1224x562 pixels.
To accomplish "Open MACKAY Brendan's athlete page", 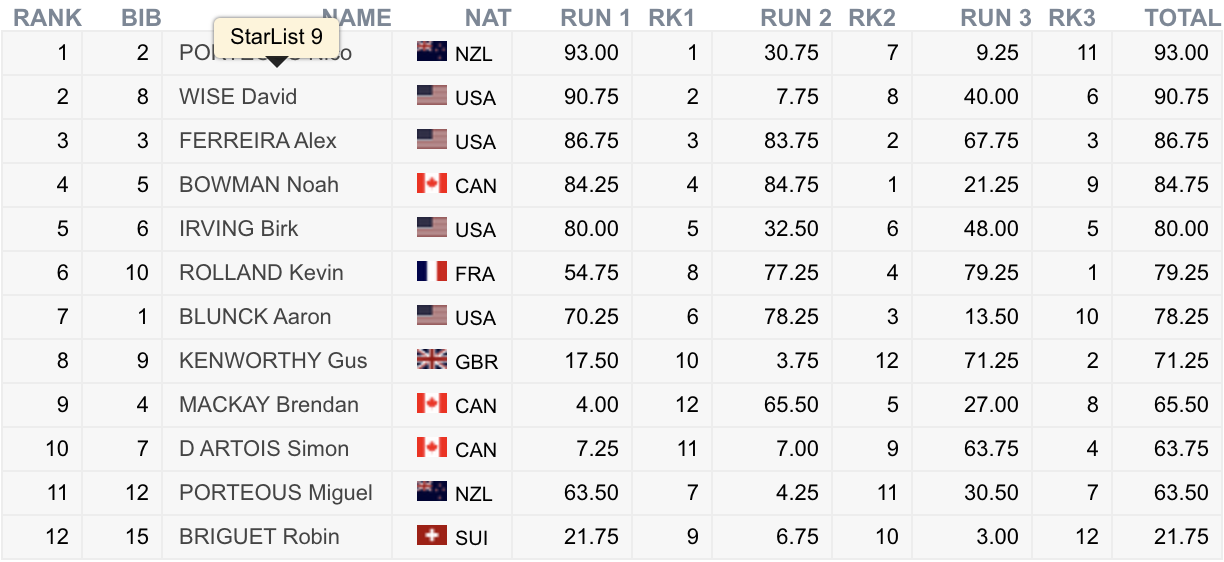I will coord(269,404).
